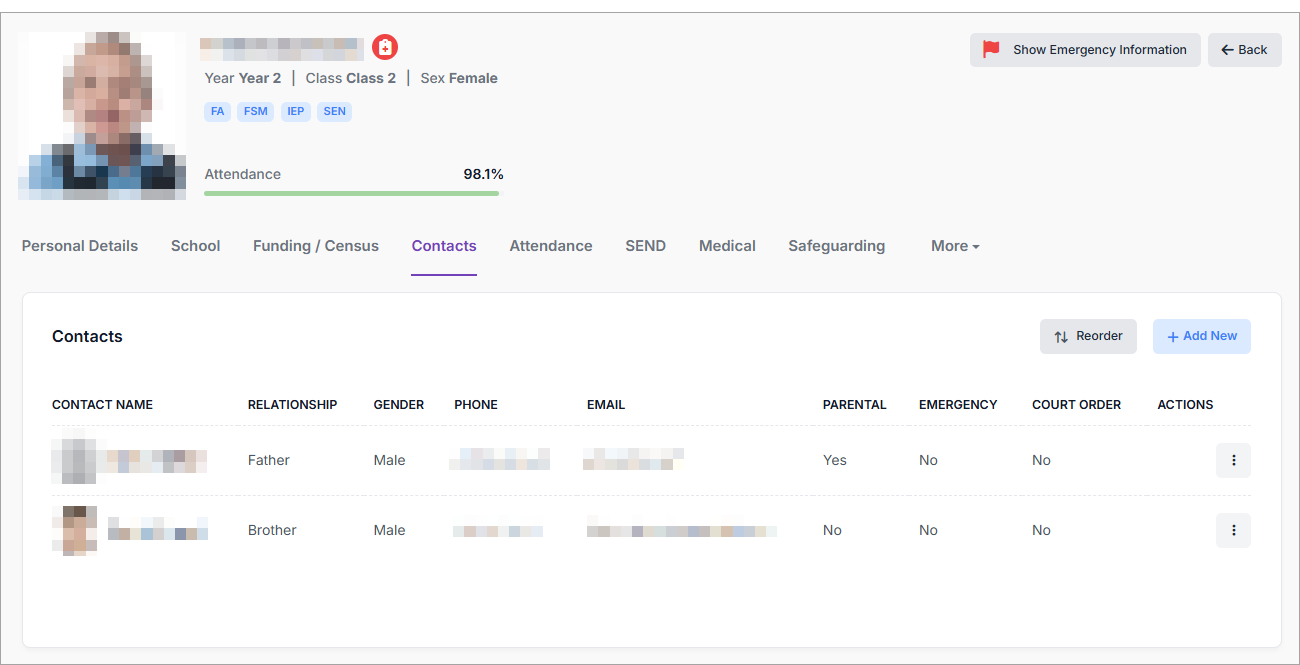Click the red flag emergency icon

click(991, 49)
